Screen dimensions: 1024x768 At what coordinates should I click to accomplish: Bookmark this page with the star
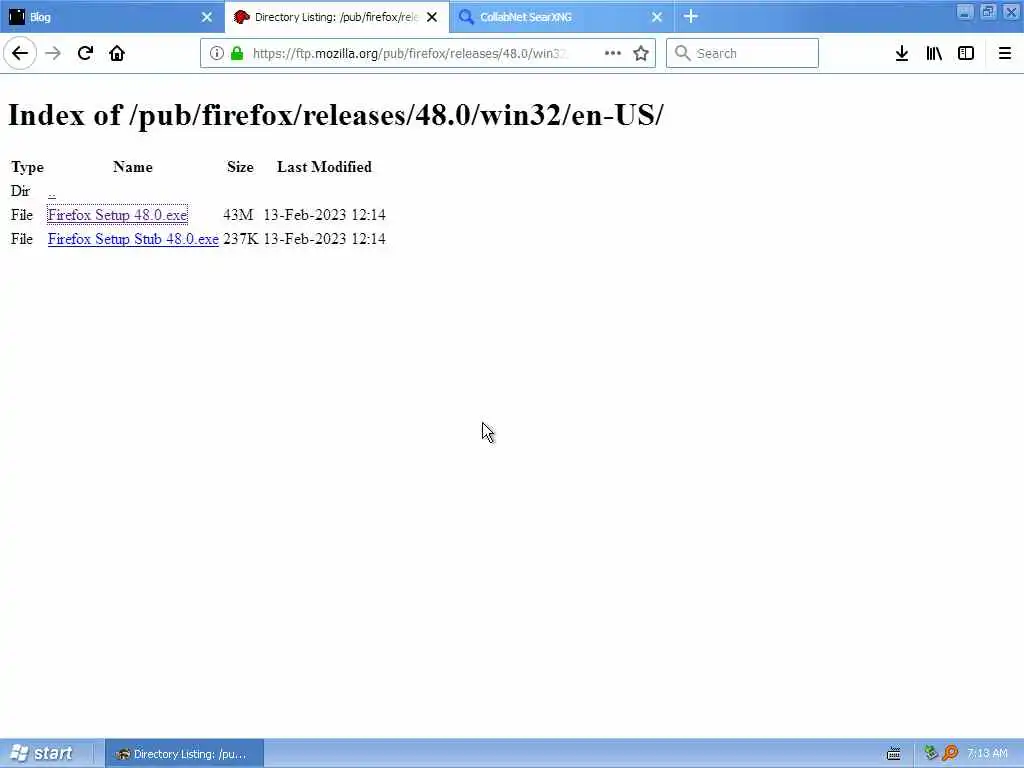(641, 53)
